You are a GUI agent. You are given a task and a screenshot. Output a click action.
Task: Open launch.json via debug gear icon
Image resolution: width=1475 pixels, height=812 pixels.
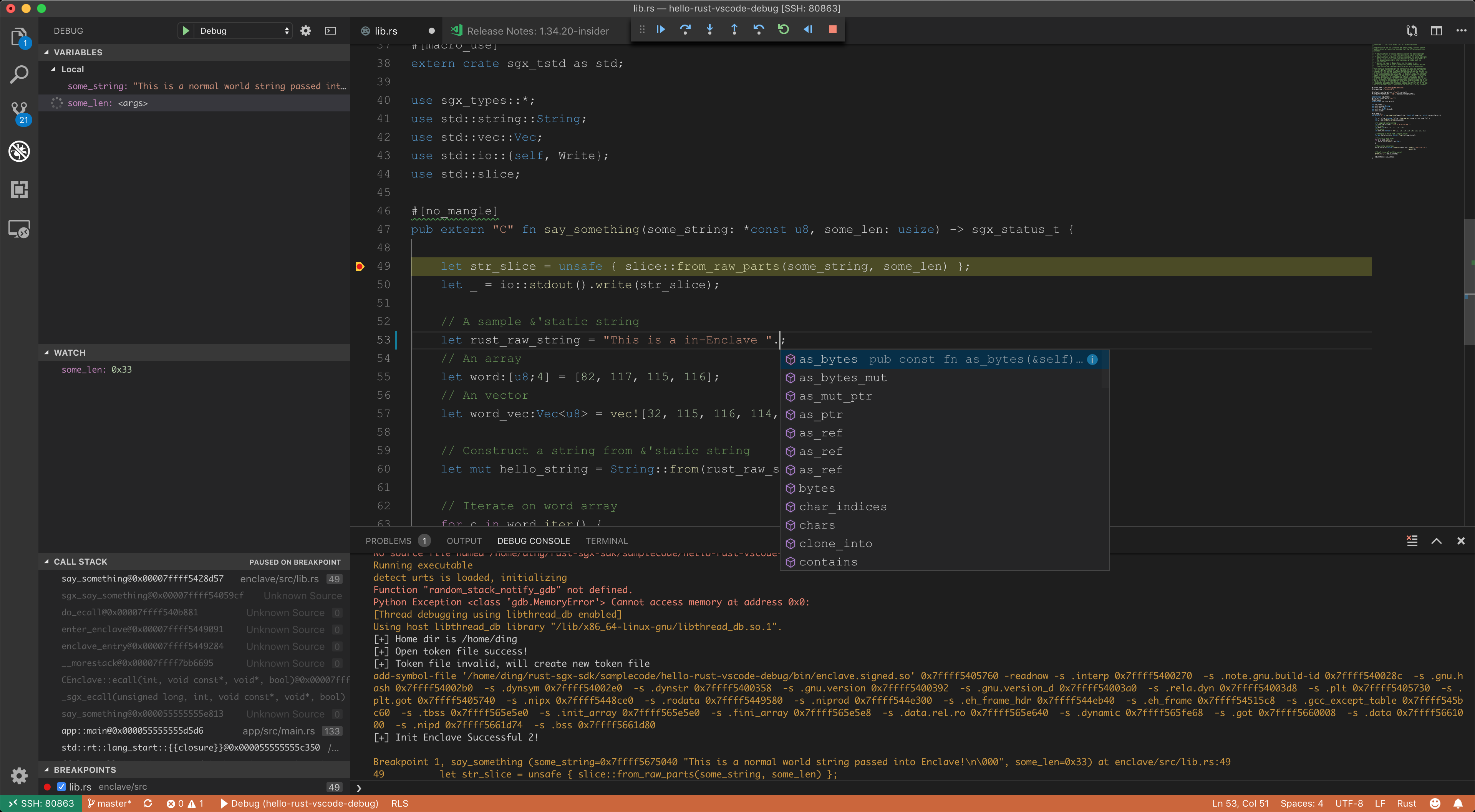coord(306,31)
